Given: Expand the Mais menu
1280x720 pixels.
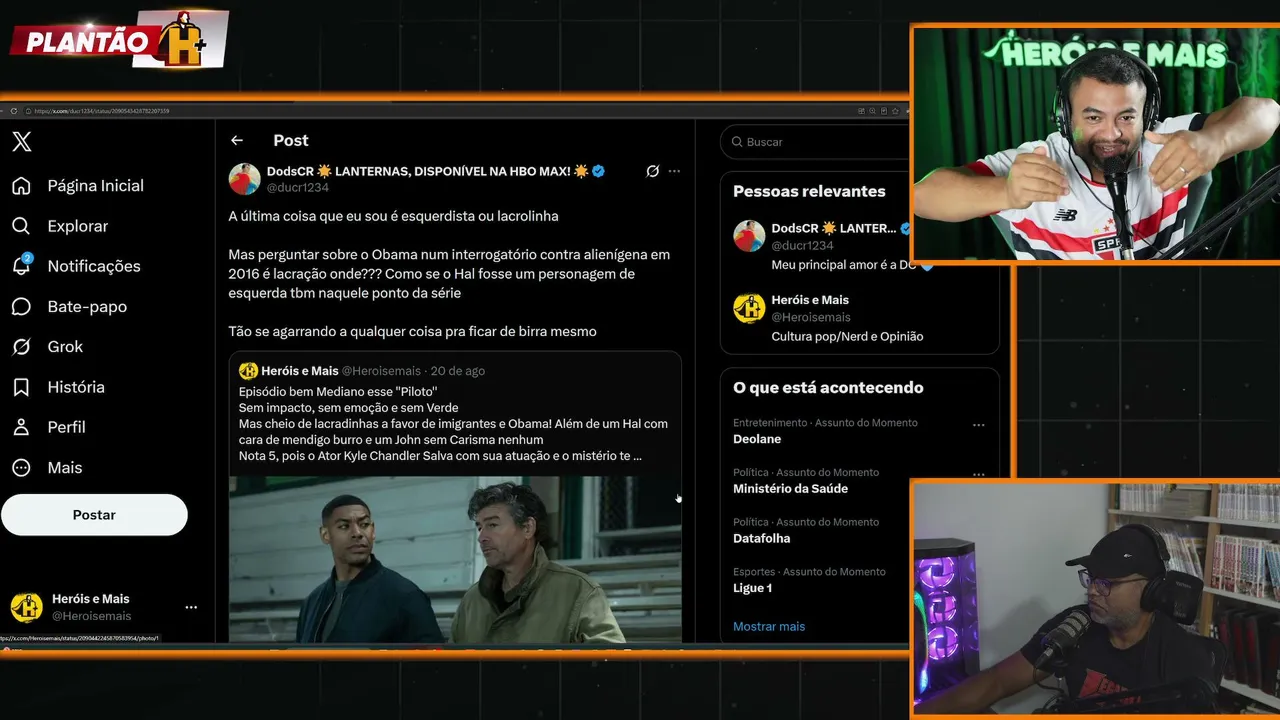Looking at the screenshot, I should click(46, 468).
